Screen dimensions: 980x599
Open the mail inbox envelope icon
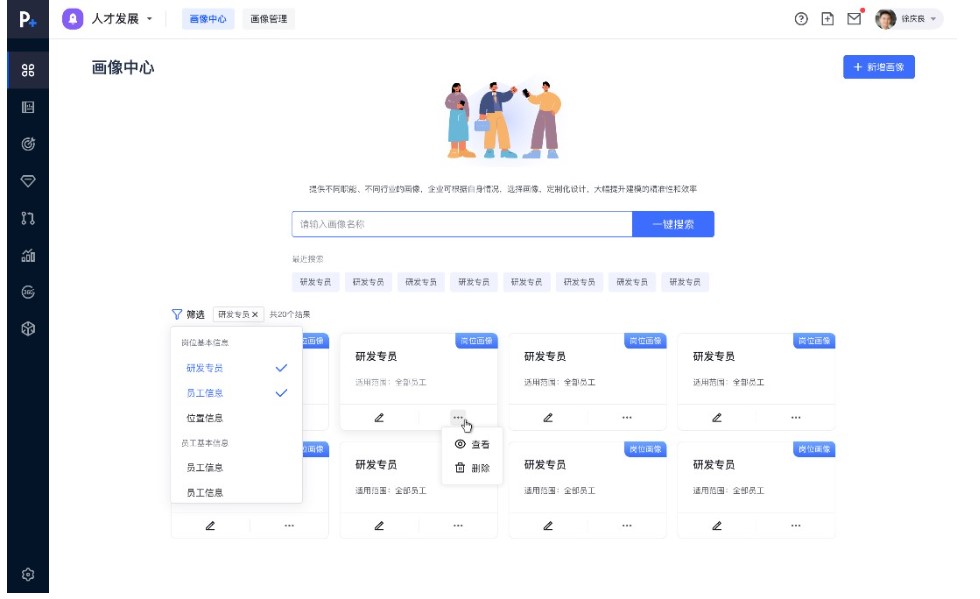(853, 19)
